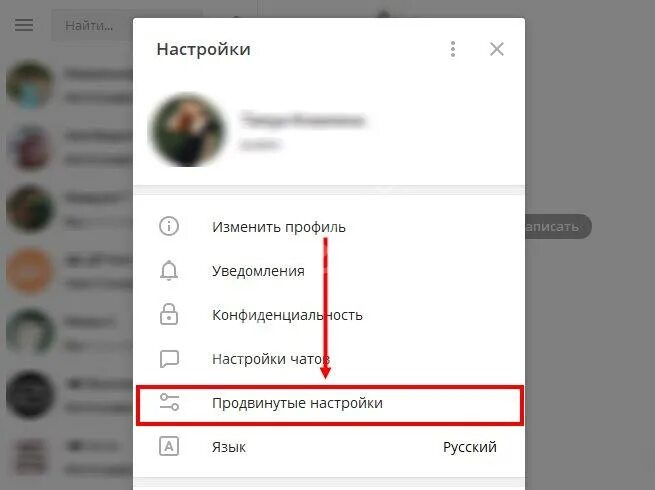Click the three-dot settings options icon
This screenshot has height=490, width=655.
[453, 49]
